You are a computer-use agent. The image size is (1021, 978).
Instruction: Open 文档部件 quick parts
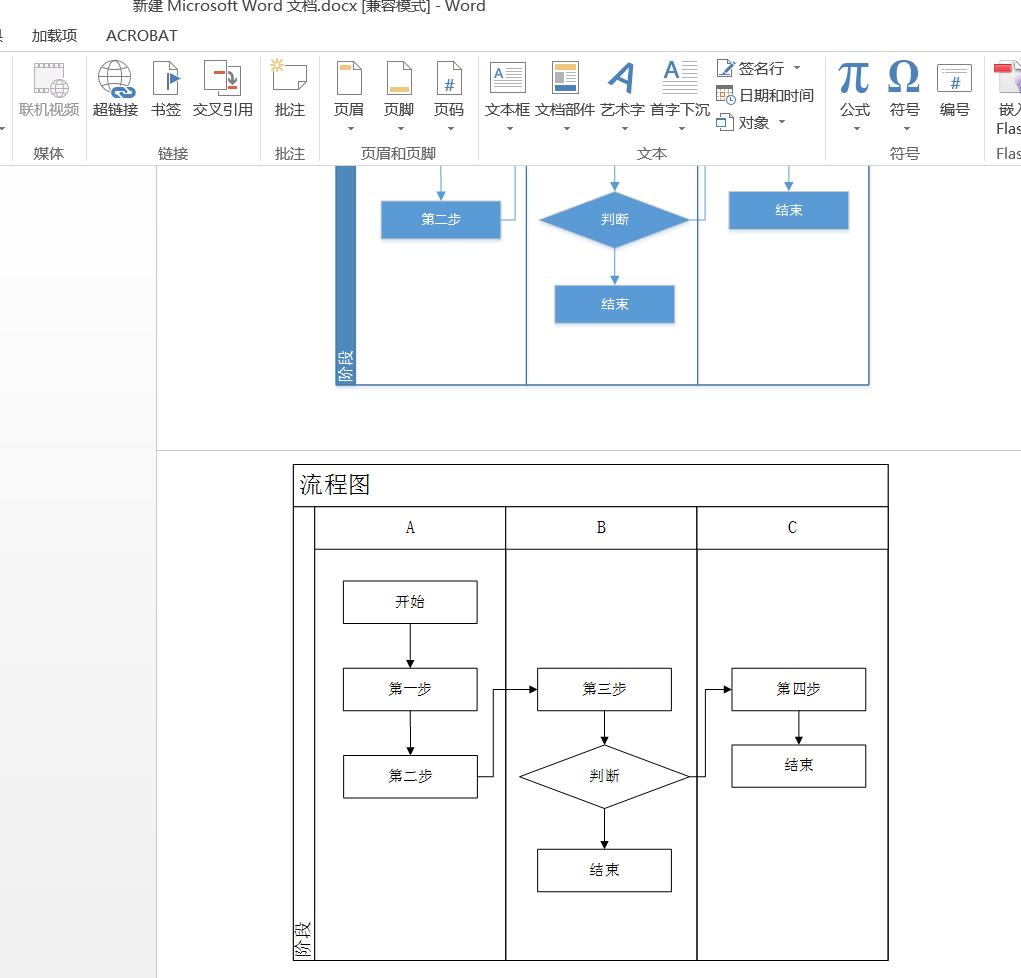(x=564, y=90)
